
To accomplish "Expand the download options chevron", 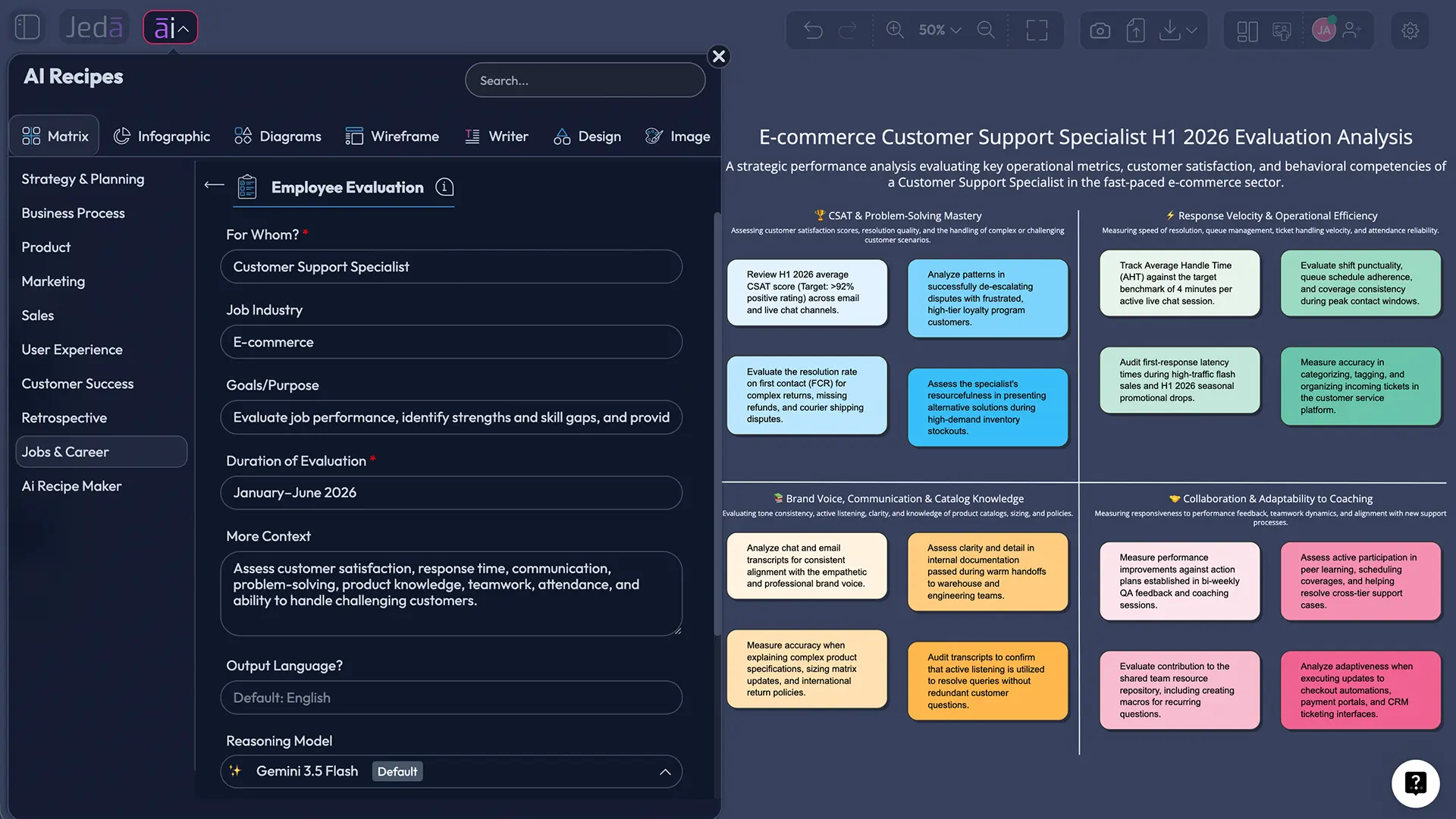I will (x=1192, y=30).
